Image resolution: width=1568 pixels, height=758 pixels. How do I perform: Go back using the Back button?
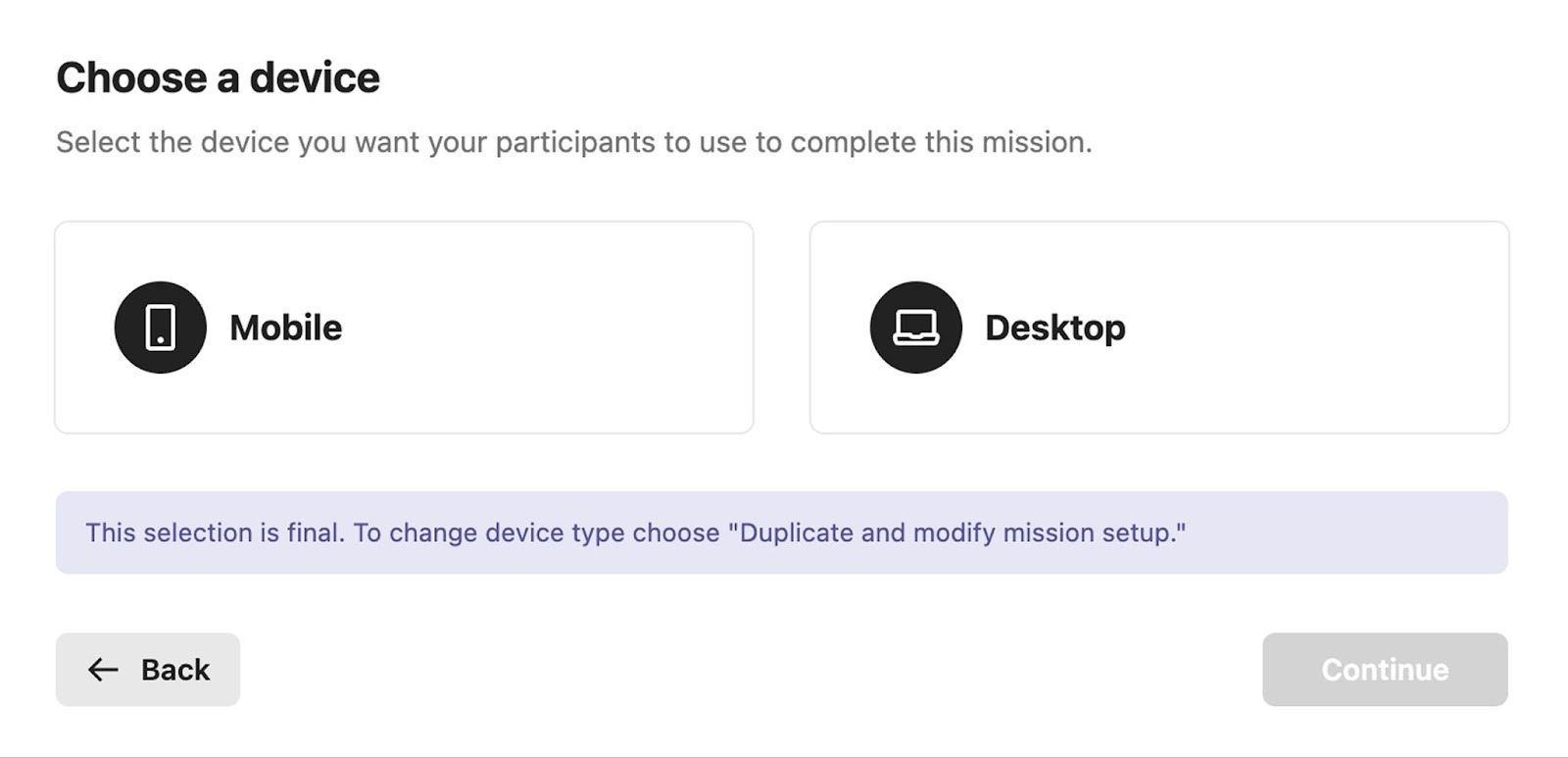pos(147,670)
